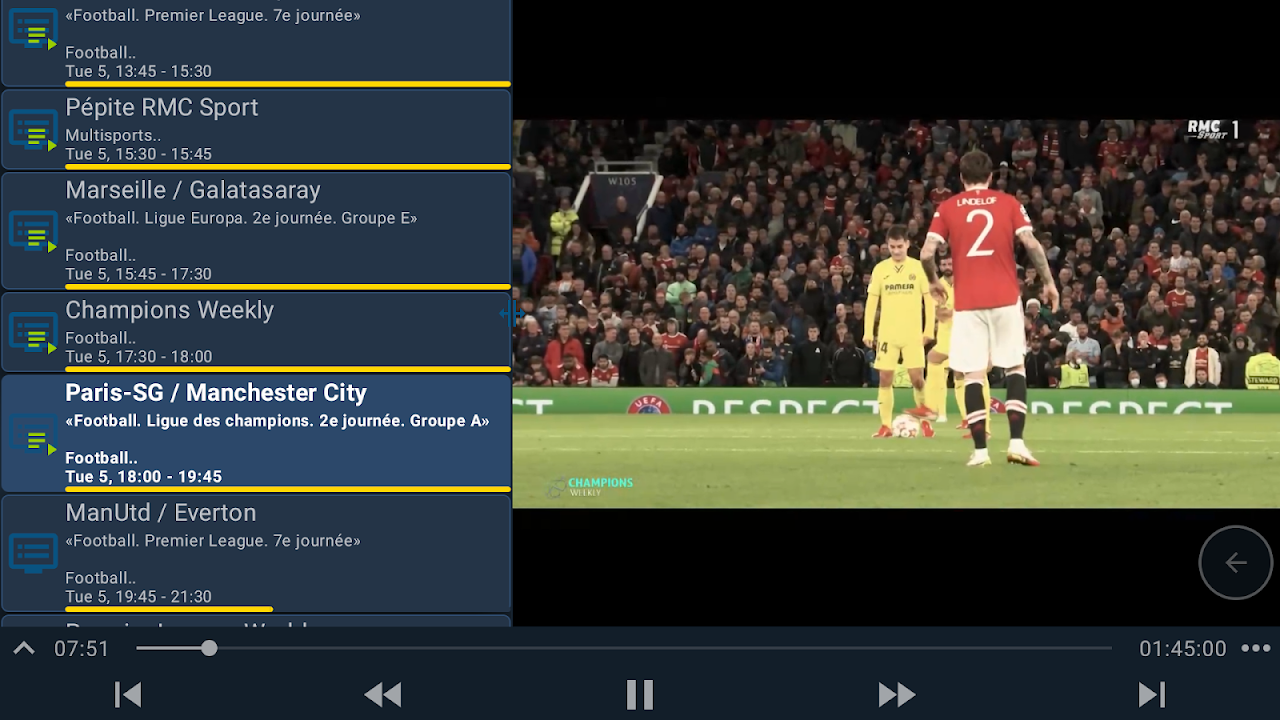The image size is (1280, 720).
Task: Click the Tue 5, 13:45 - 15:30 time slot
Action: (x=139, y=72)
